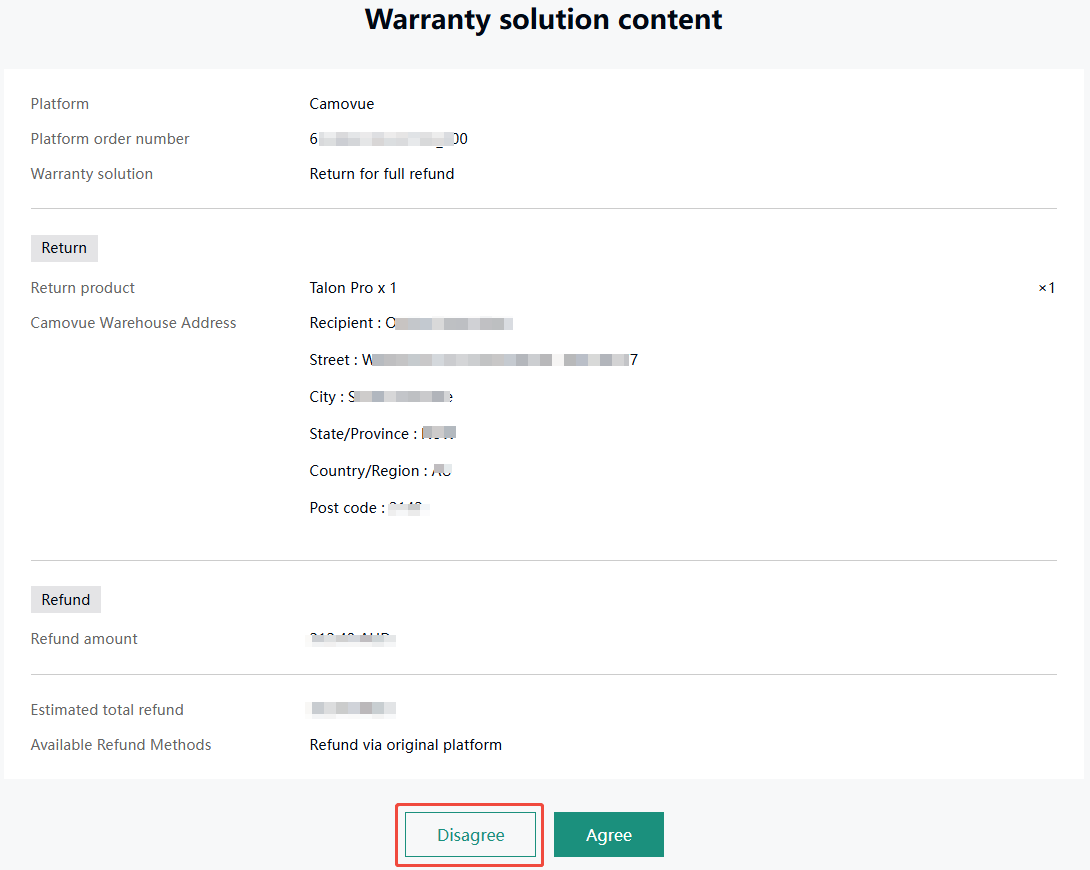
Task: Click the 'Warranty solution content' heading
Action: 544,19
